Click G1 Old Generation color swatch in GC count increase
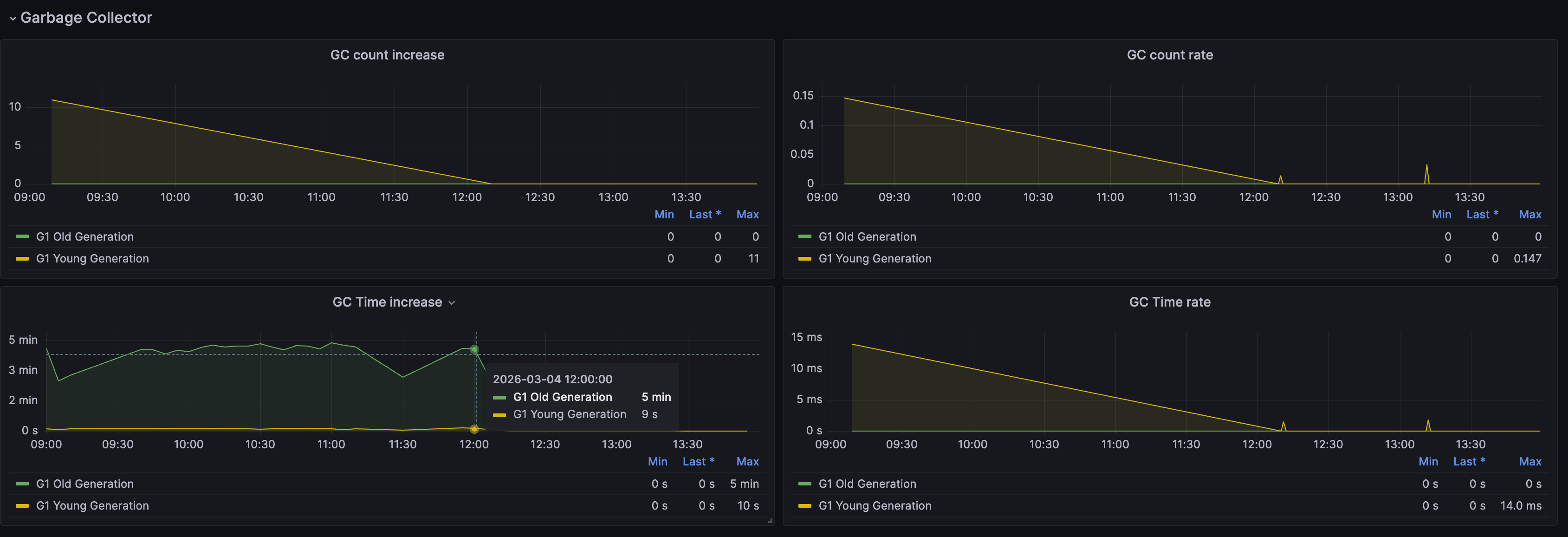 [23, 237]
